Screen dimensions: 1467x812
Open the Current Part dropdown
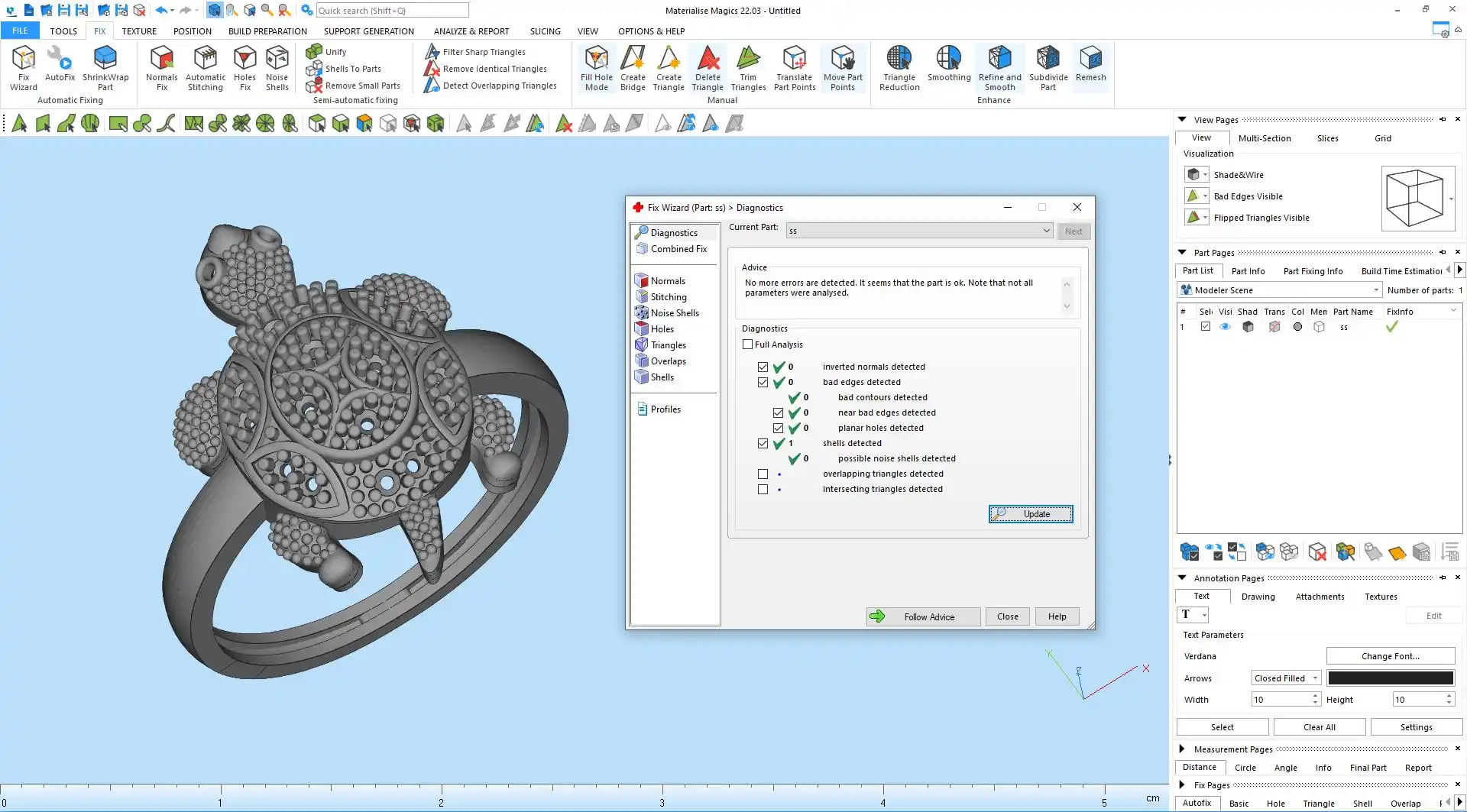(1046, 231)
